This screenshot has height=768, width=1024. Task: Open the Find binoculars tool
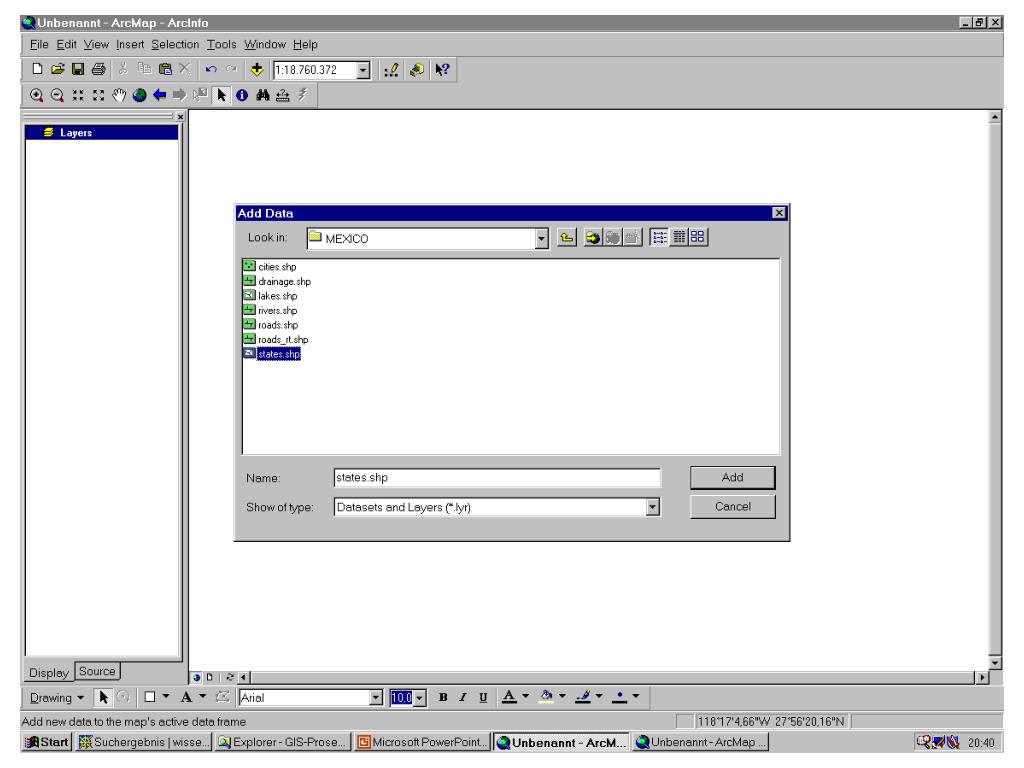point(263,95)
